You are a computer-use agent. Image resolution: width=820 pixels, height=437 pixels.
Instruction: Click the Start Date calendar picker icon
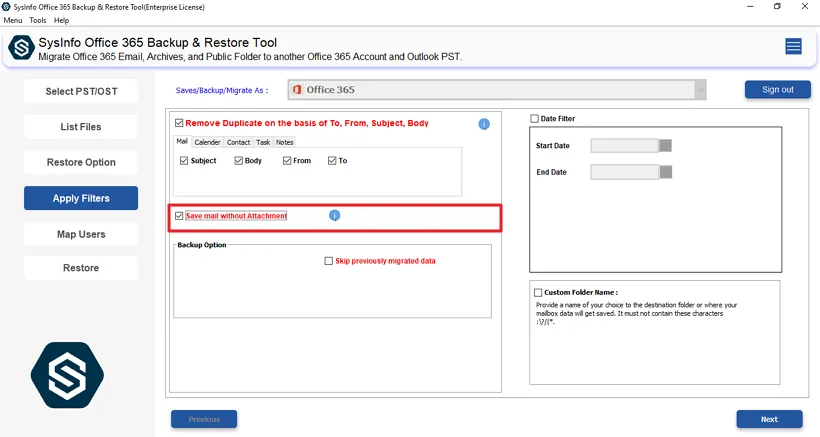coord(666,146)
